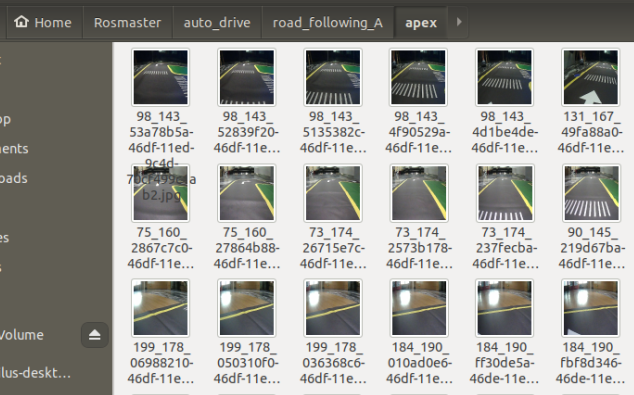This screenshot has height=395, width=634.
Task: Go to Rosmaster folder in path bar
Action: [x=127, y=23]
